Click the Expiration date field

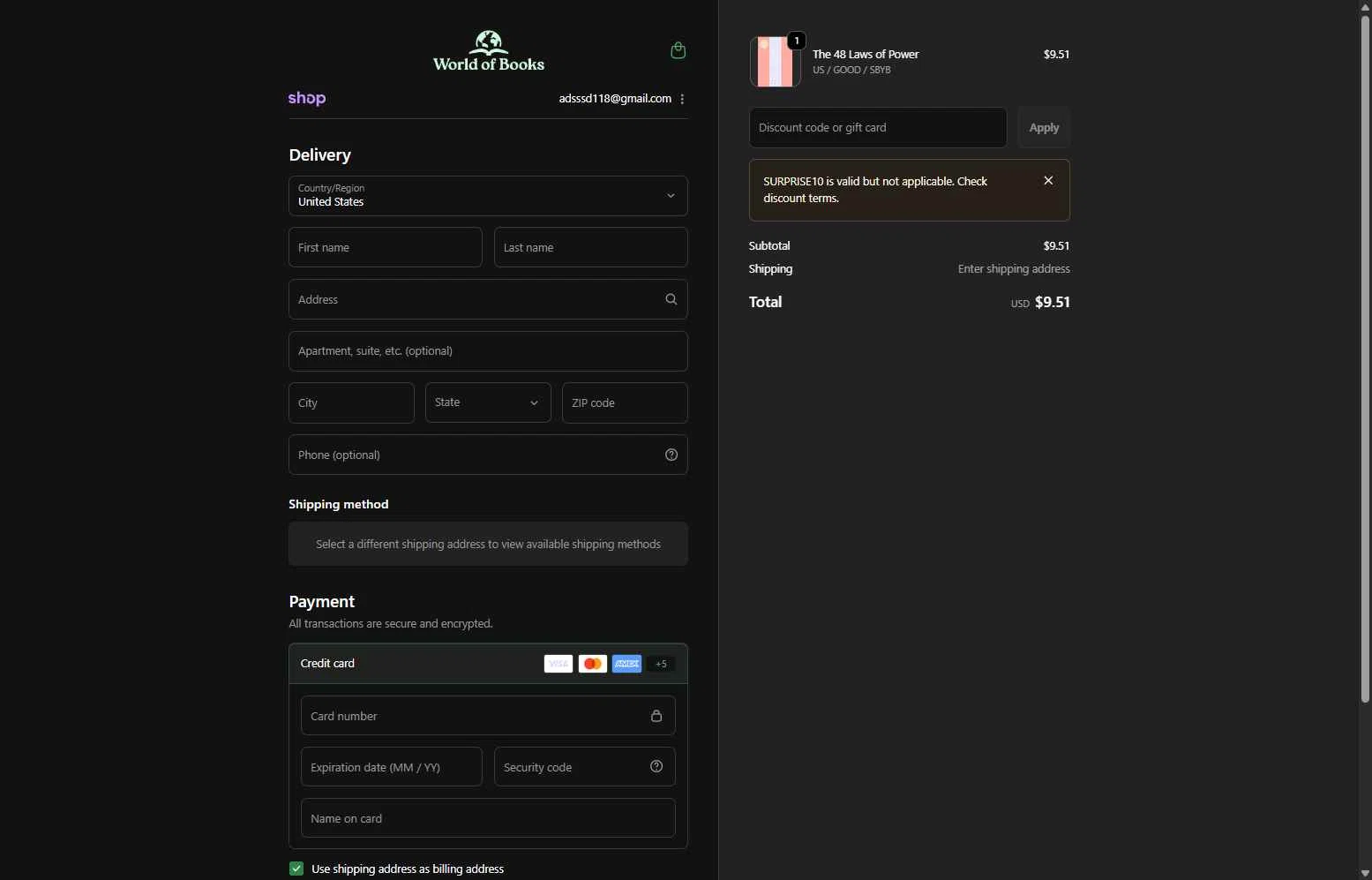(x=392, y=767)
